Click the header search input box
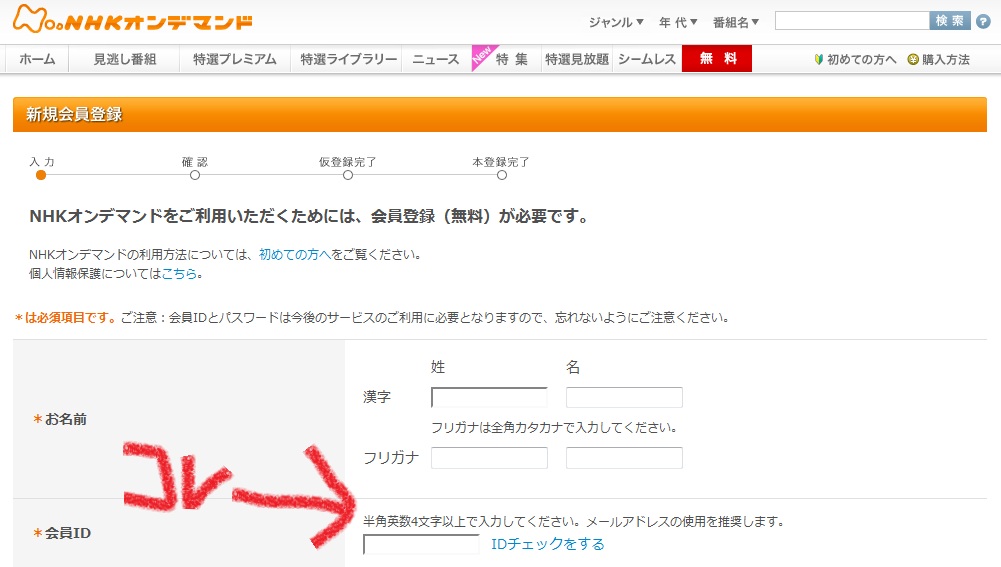Image resolution: width=1001 pixels, height=567 pixels. (852, 20)
